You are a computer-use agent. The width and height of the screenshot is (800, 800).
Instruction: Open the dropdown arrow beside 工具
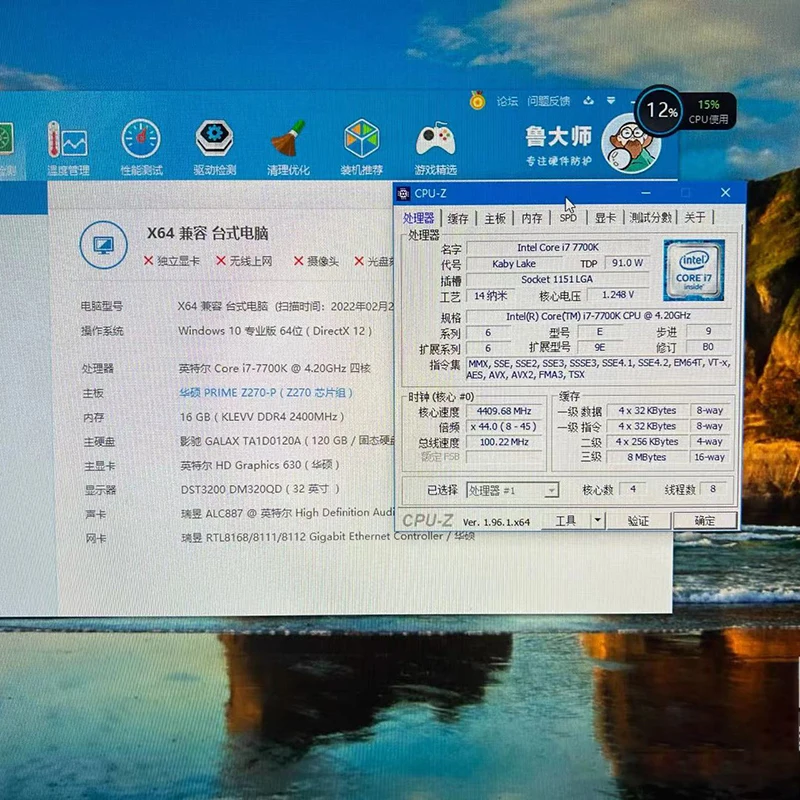(x=597, y=521)
